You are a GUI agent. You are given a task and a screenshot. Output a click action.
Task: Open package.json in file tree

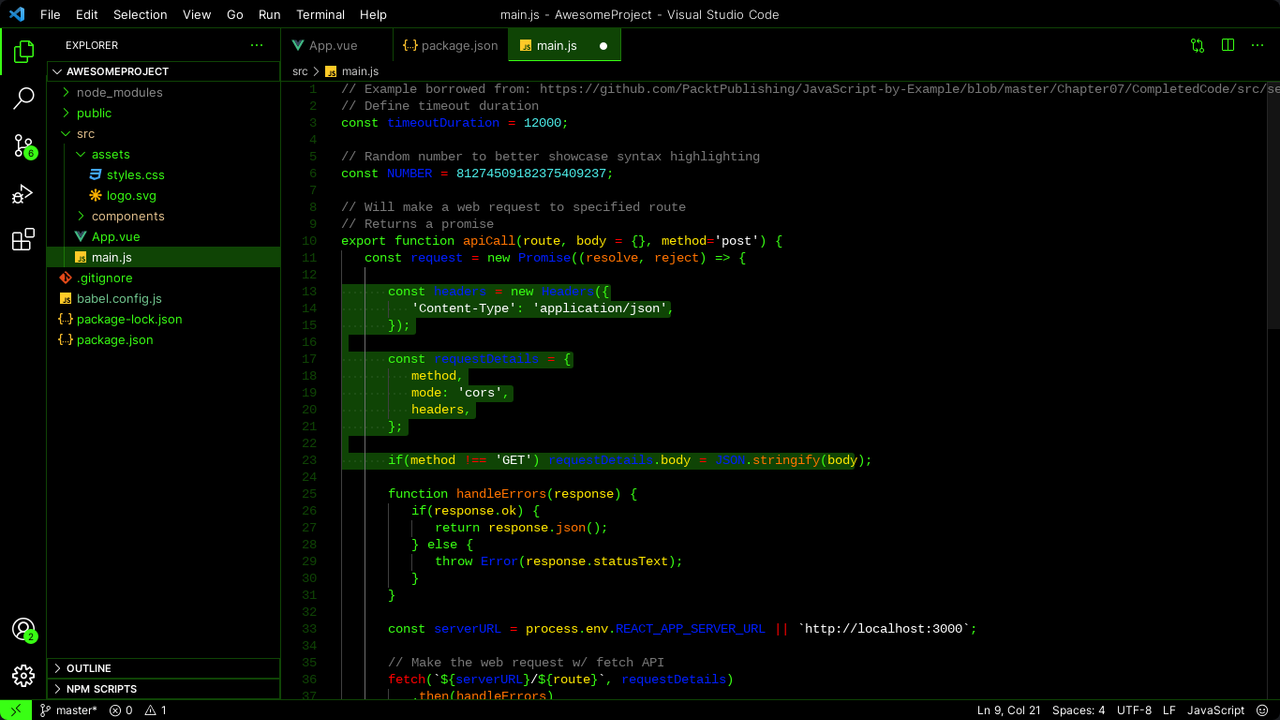(164, 340)
